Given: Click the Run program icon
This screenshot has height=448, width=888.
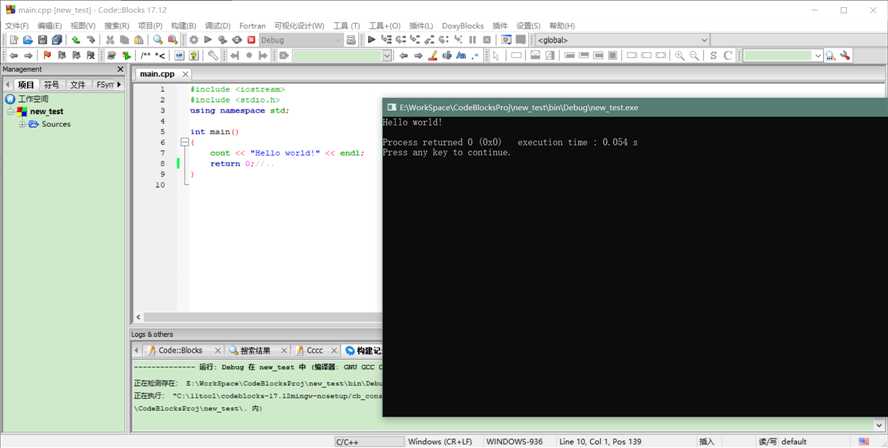Looking at the screenshot, I should click(208, 40).
